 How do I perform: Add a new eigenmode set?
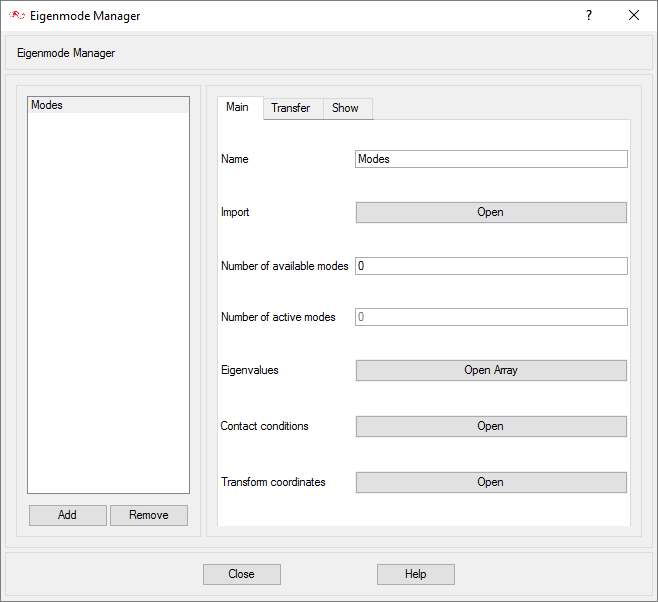coord(67,515)
